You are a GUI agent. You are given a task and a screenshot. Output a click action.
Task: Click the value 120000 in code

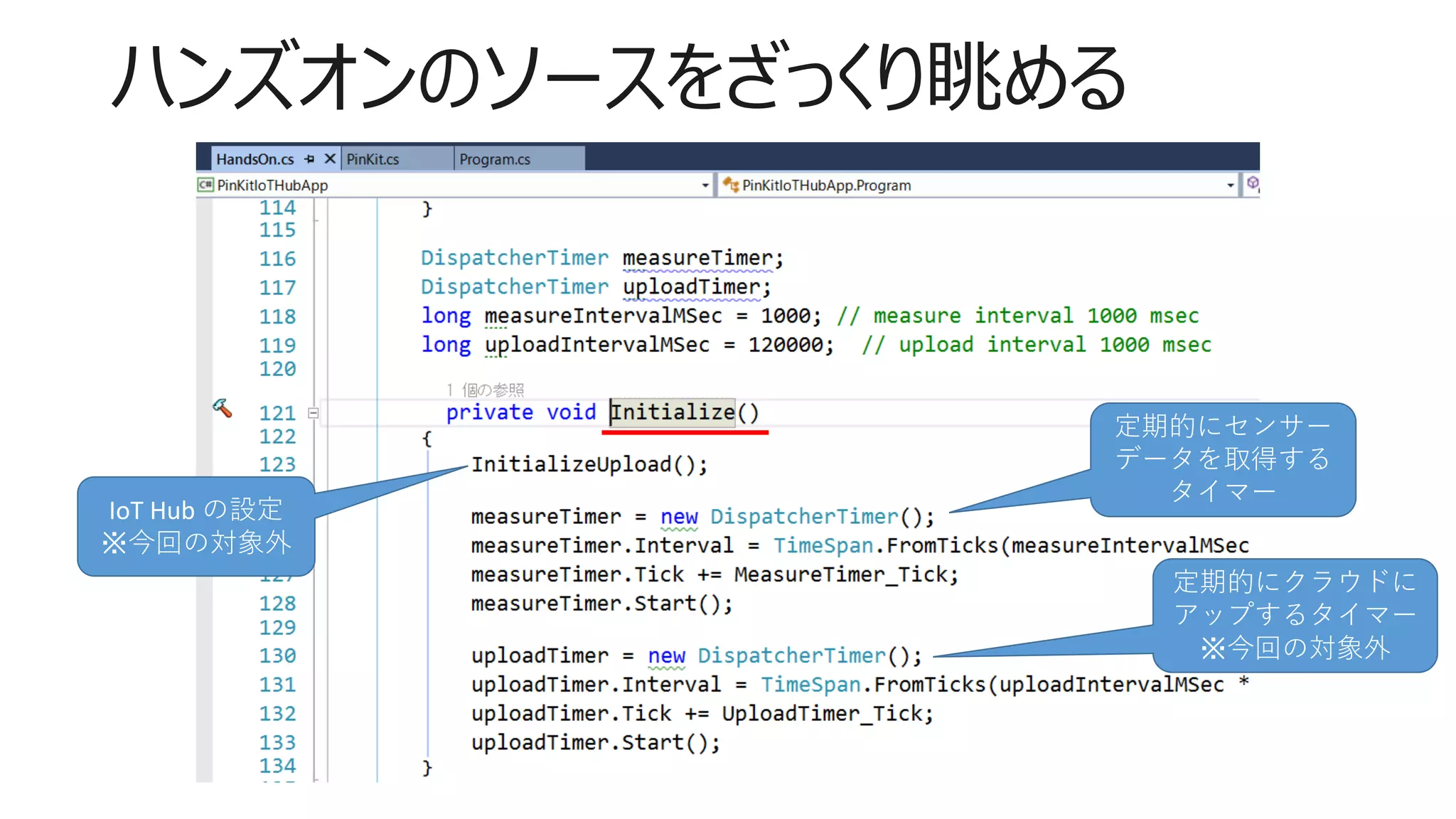pos(785,345)
